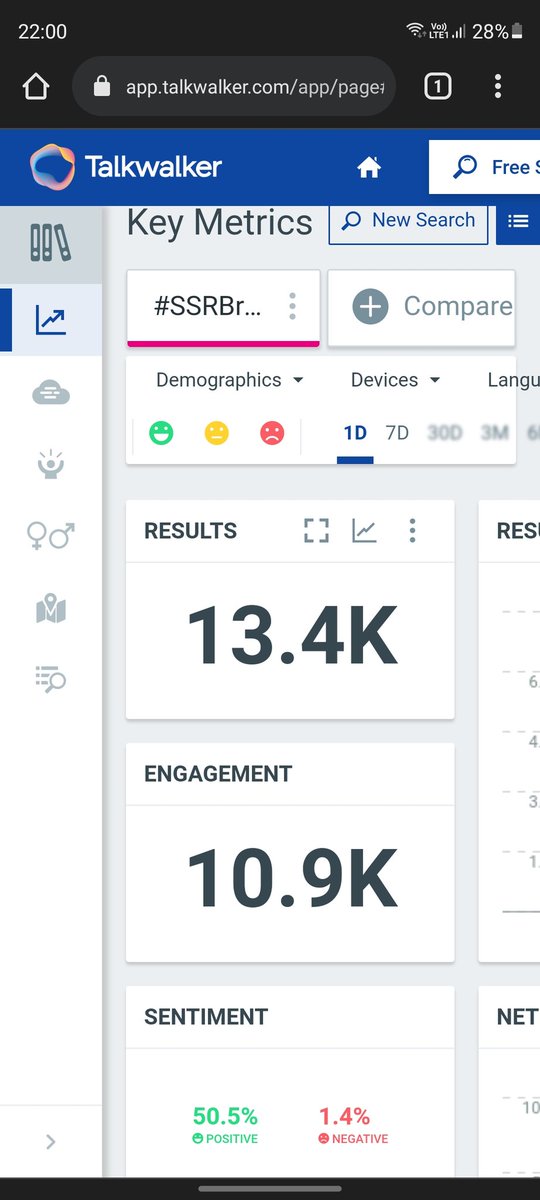Viewport: 540px width, 1200px height.
Task: Open the Free Search button
Action: click(x=485, y=167)
